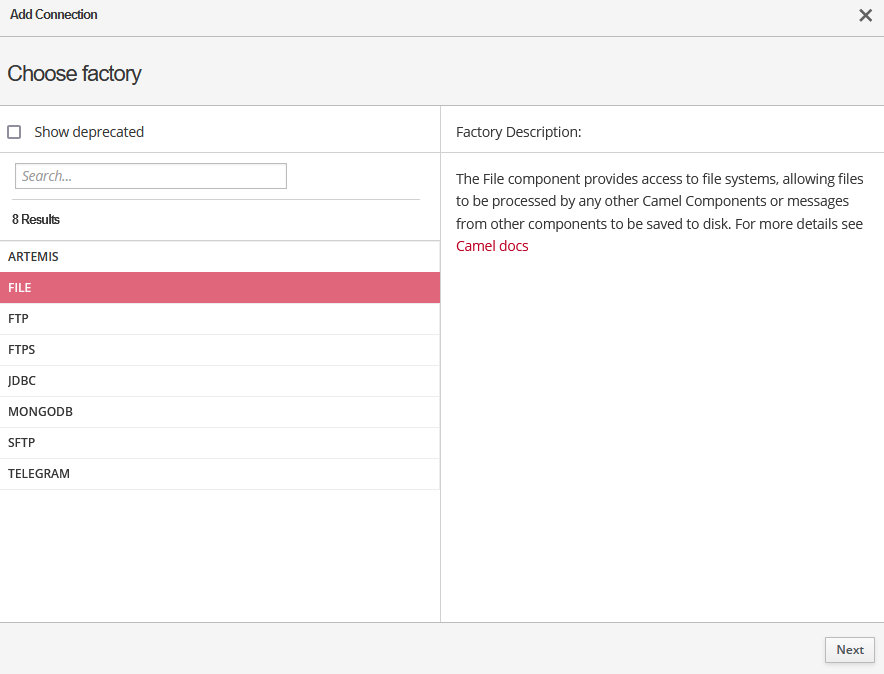Open the Camel docs link
This screenshot has height=674, width=884.
click(491, 245)
